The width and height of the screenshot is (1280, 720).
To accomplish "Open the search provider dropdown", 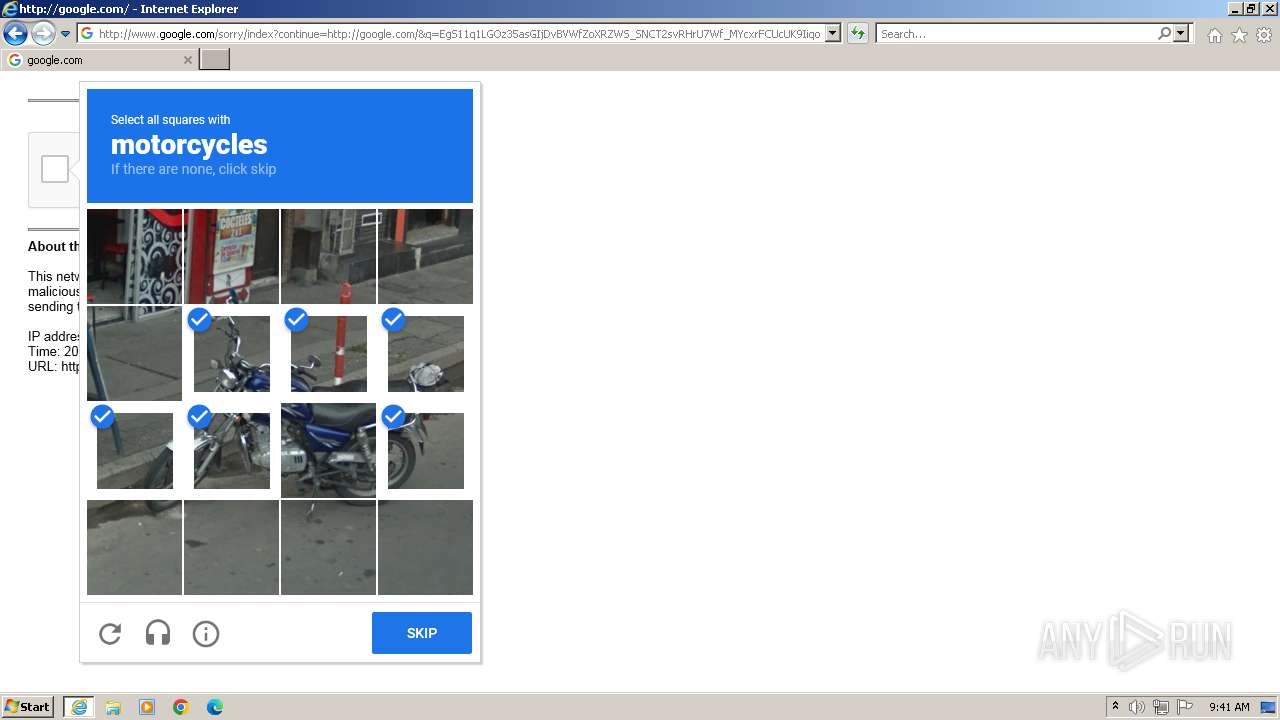I will click(1181, 34).
